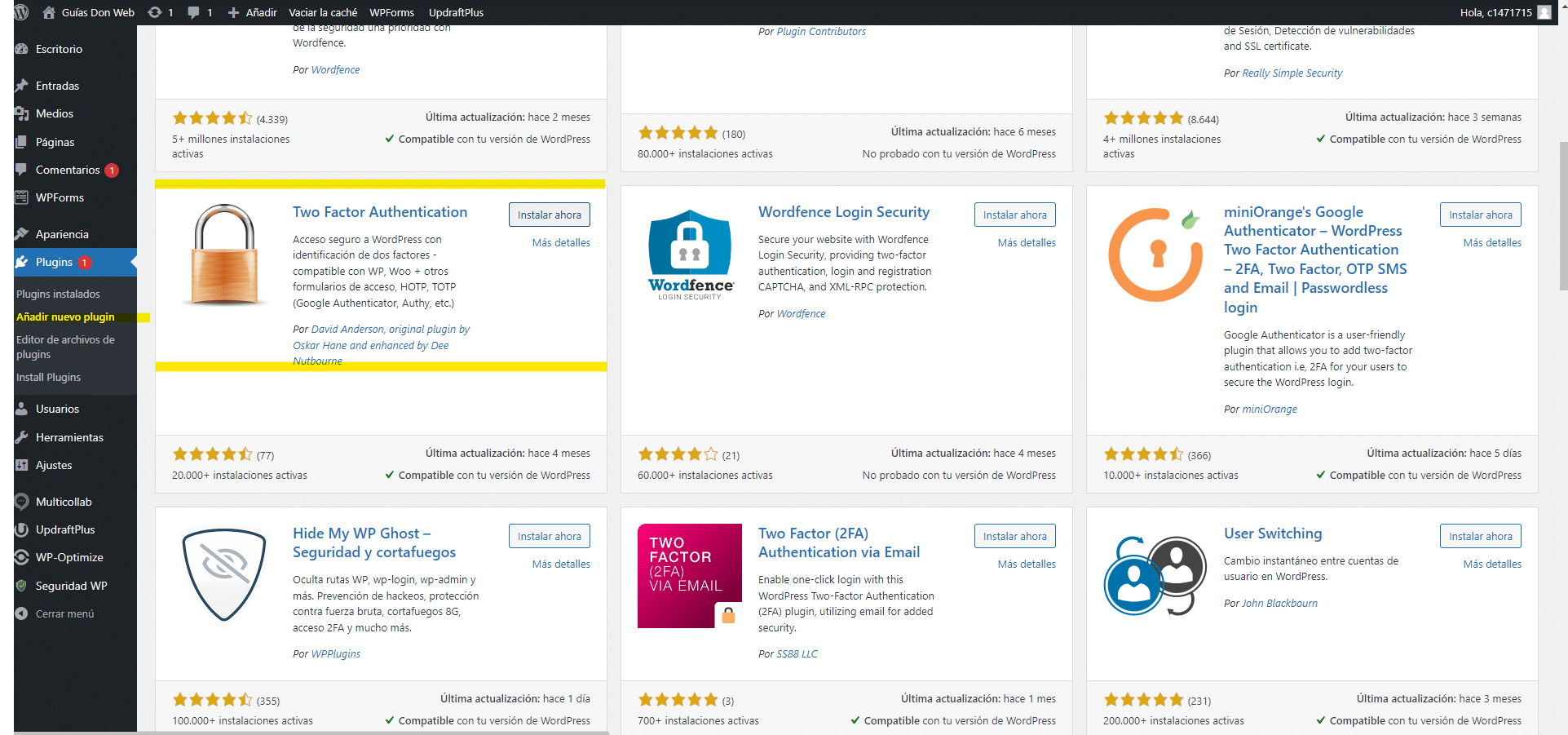Image resolution: width=1568 pixels, height=735 pixels.
Task: Open the updates icon in admin bar
Action: (155, 12)
